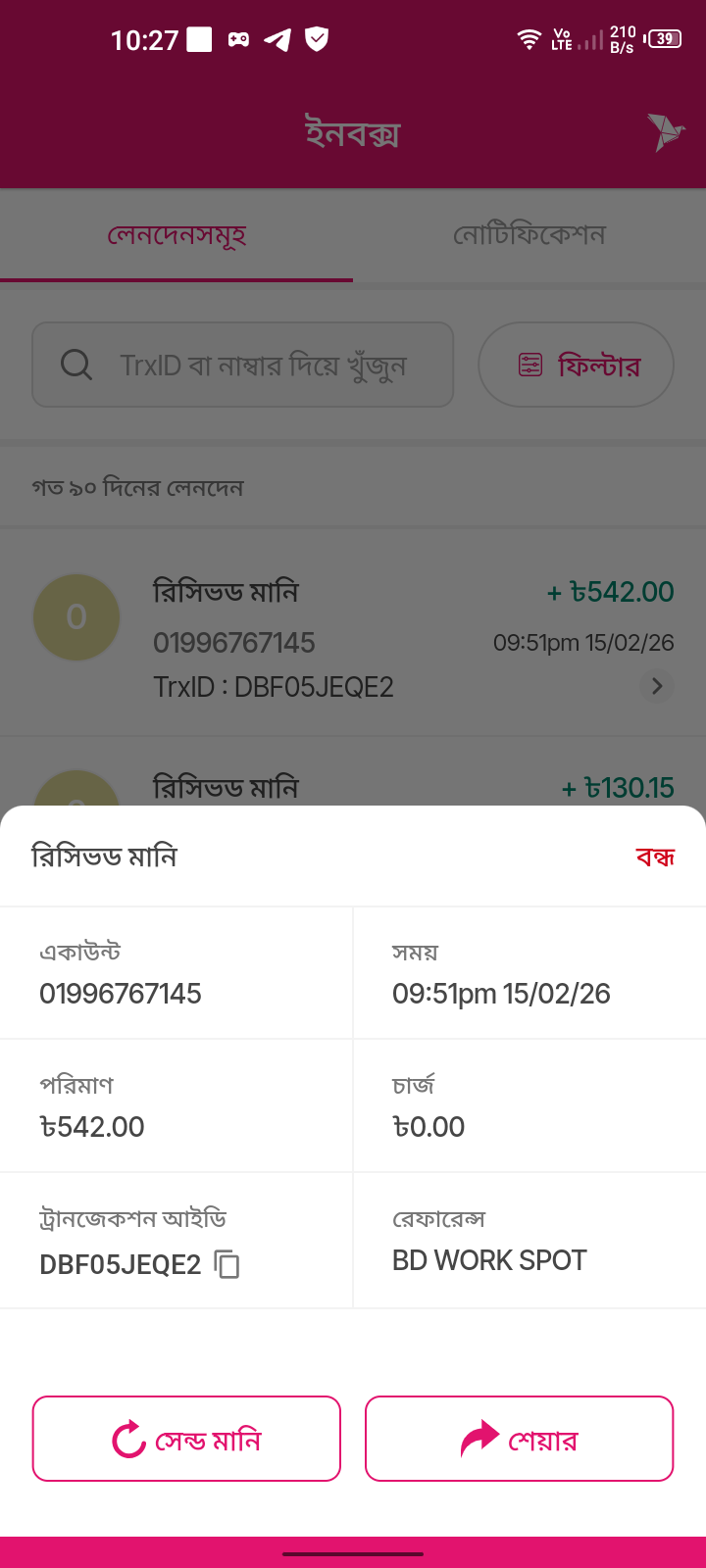Tap the bKash bird logo icon
The width and height of the screenshot is (706, 1568).
pyautogui.click(x=665, y=132)
